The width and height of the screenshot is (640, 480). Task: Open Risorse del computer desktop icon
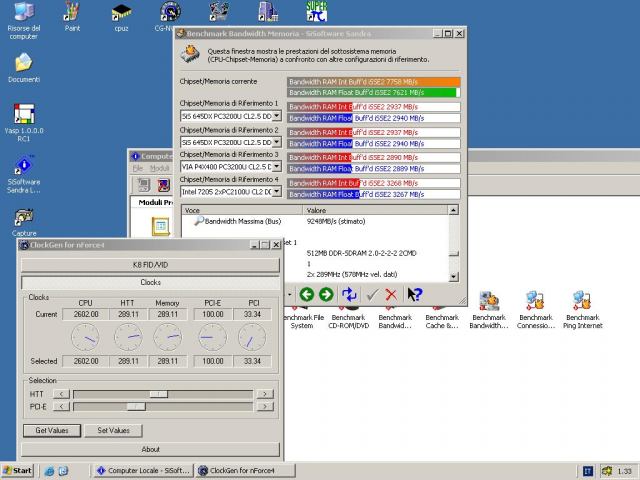click(24, 20)
